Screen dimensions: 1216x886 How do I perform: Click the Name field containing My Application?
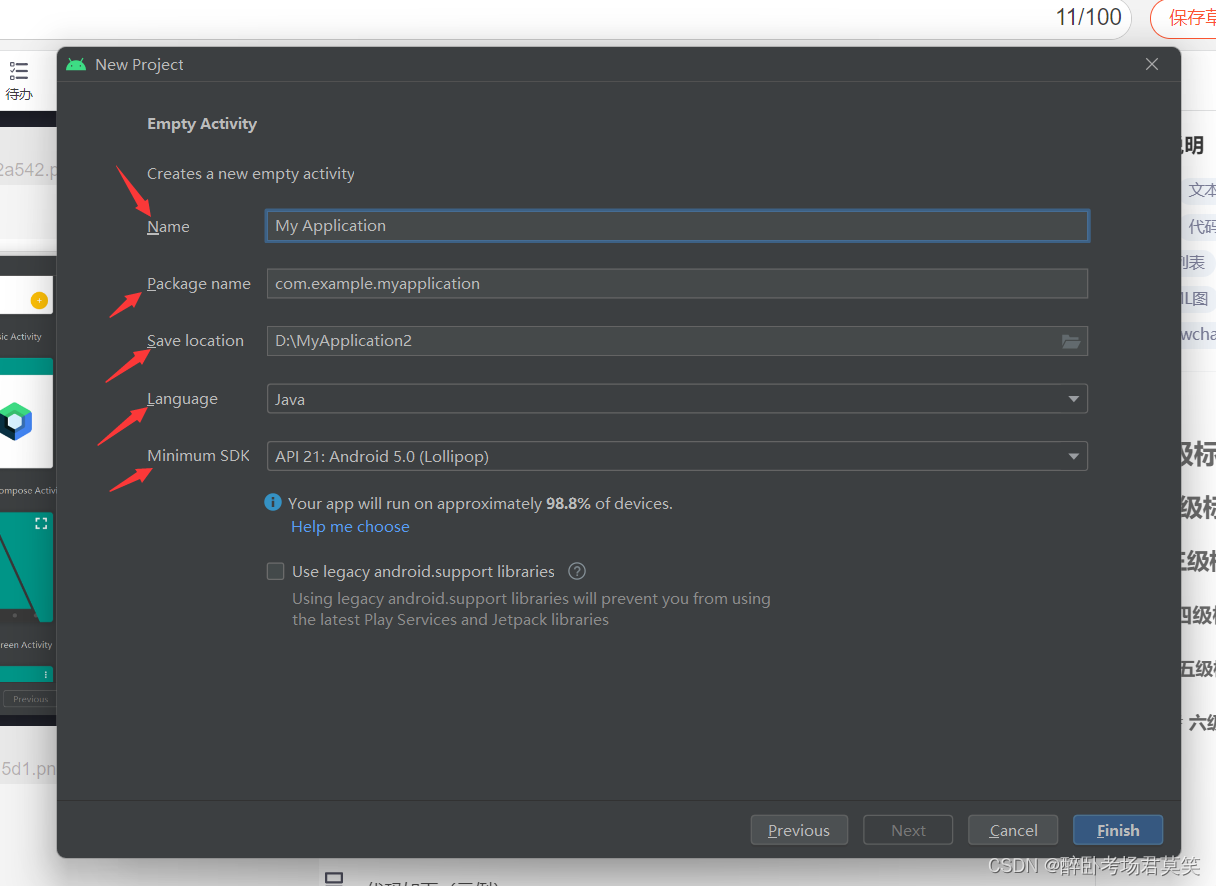677,226
